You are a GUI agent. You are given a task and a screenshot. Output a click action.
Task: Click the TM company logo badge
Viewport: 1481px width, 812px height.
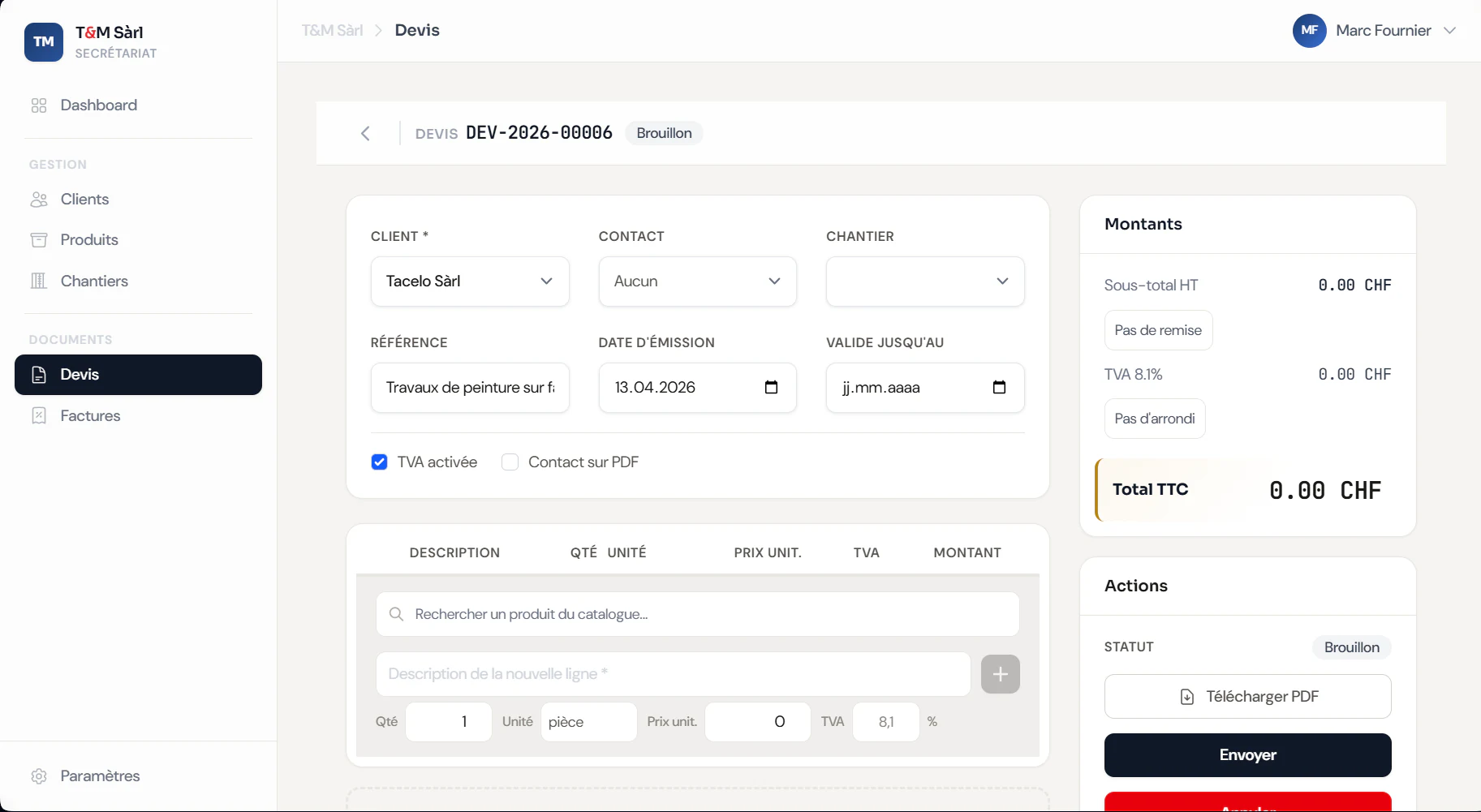(44, 42)
